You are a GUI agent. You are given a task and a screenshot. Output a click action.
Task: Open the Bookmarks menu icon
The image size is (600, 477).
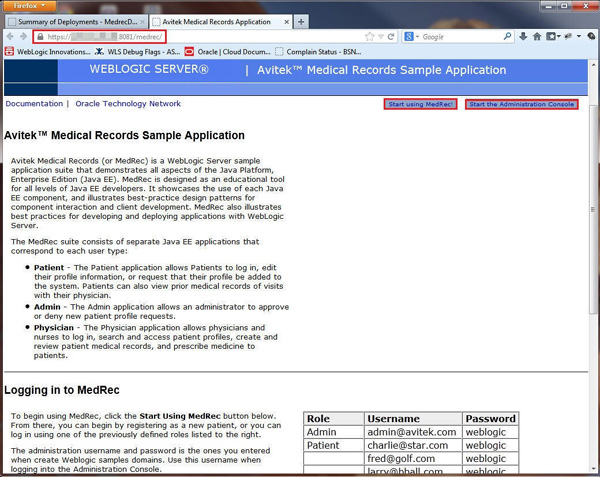[x=553, y=36]
